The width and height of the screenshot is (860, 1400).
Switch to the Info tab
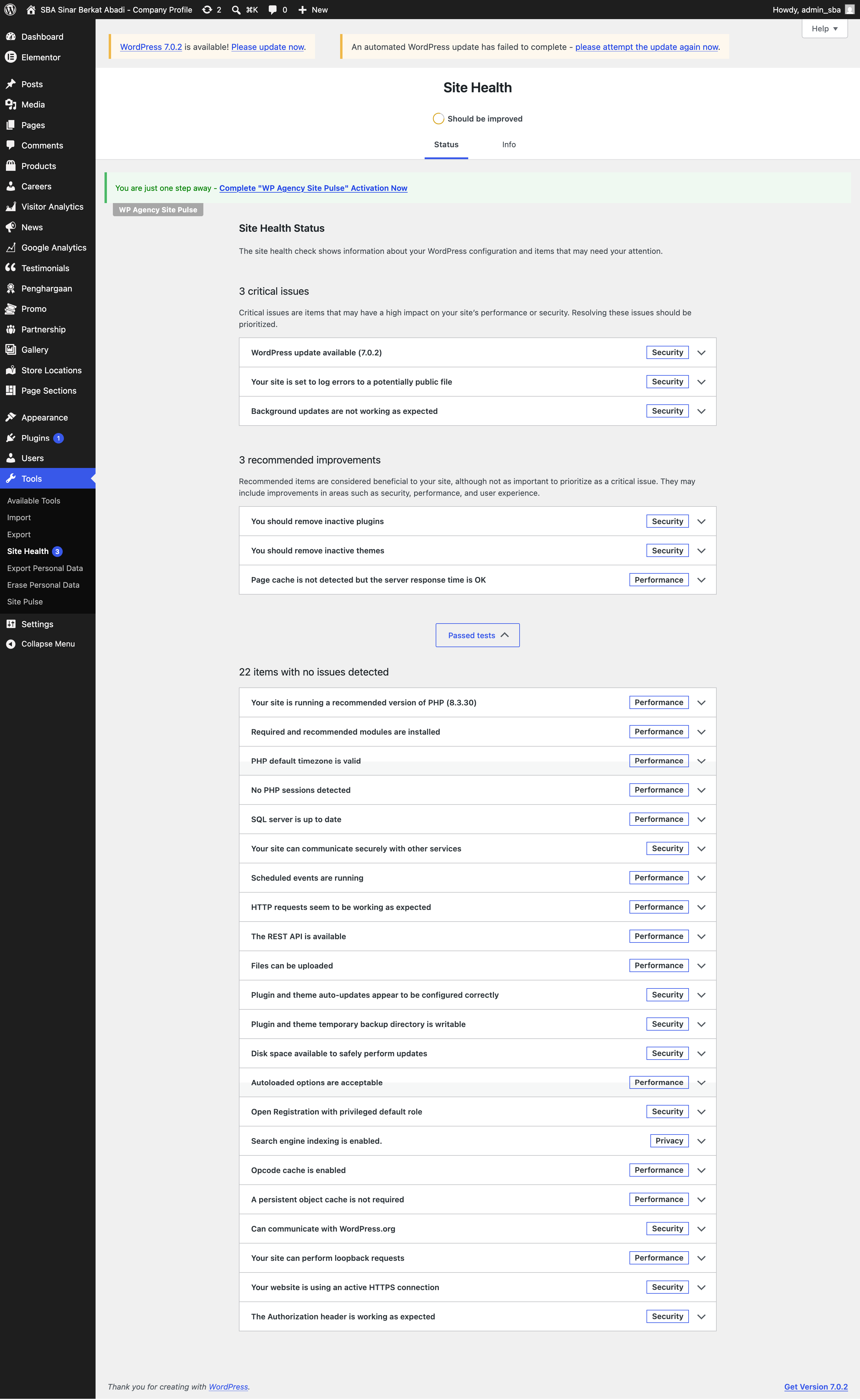tap(509, 145)
